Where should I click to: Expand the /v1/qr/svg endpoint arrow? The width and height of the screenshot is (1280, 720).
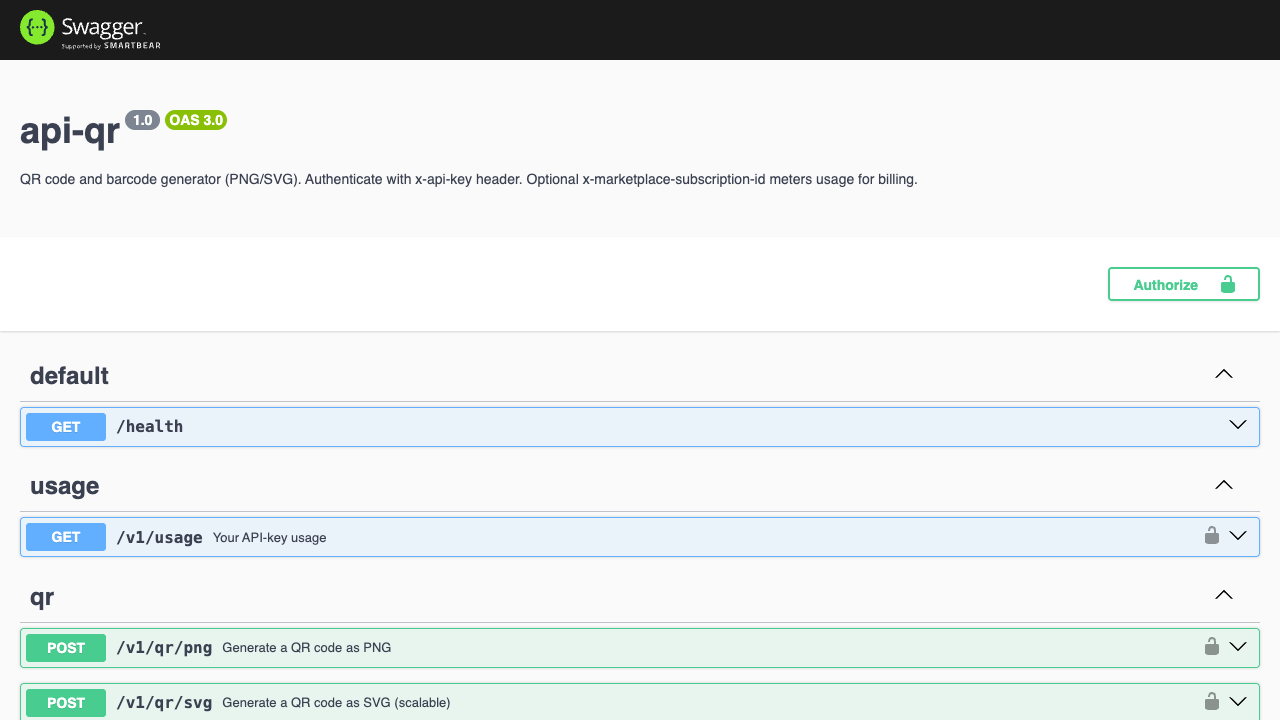tap(1238, 701)
